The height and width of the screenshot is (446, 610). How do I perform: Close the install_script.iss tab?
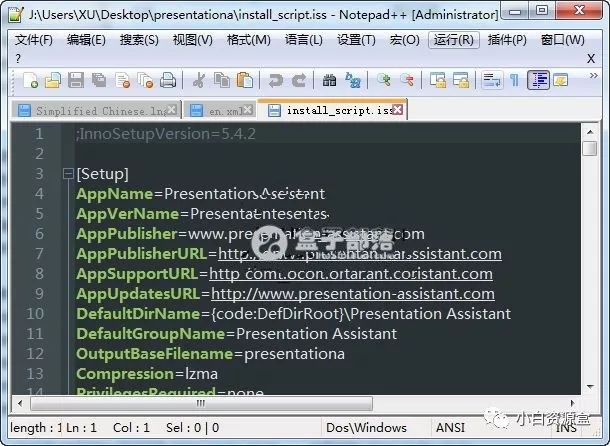coord(397,110)
